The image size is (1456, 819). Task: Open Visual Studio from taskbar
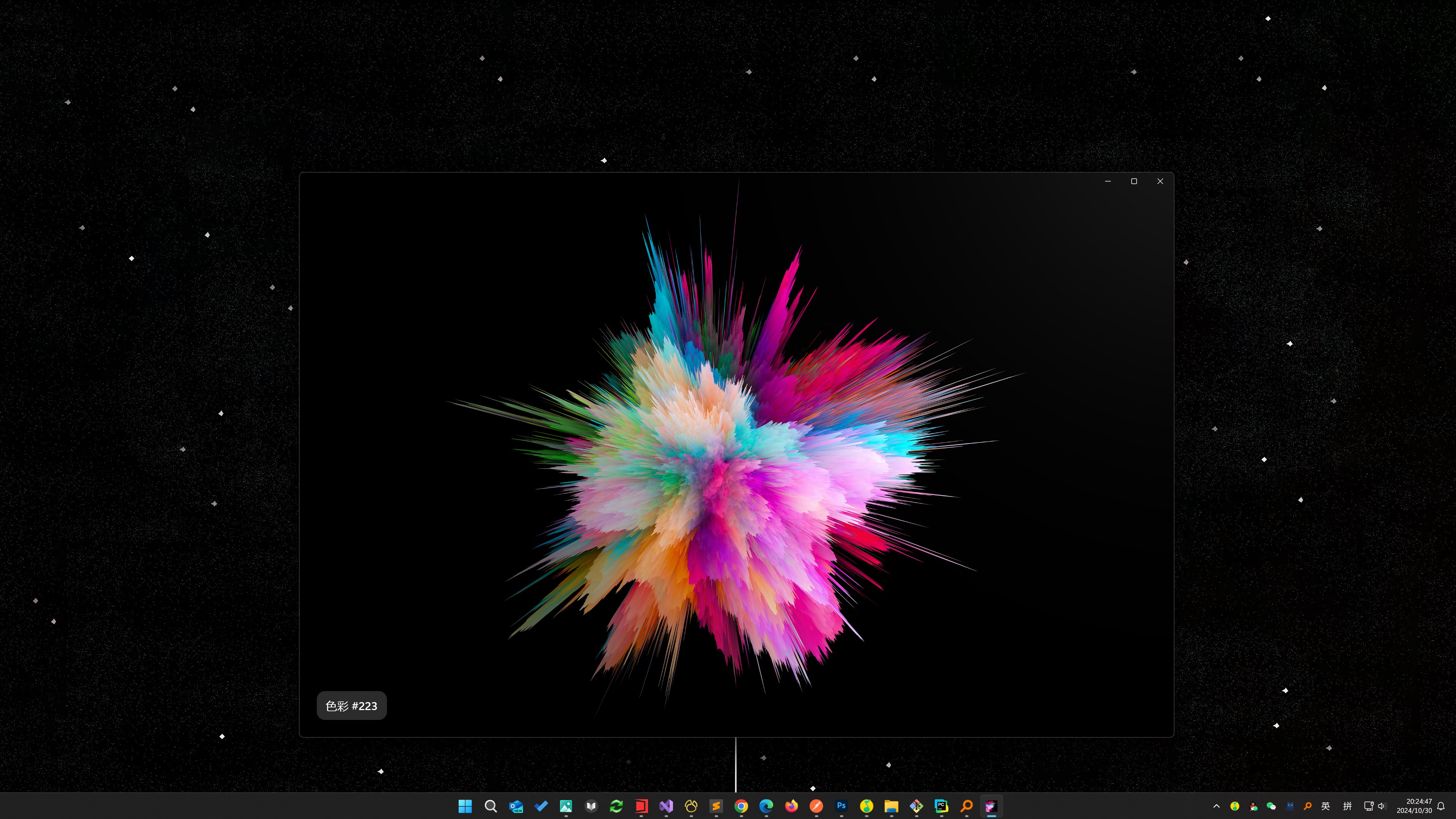[x=666, y=806]
